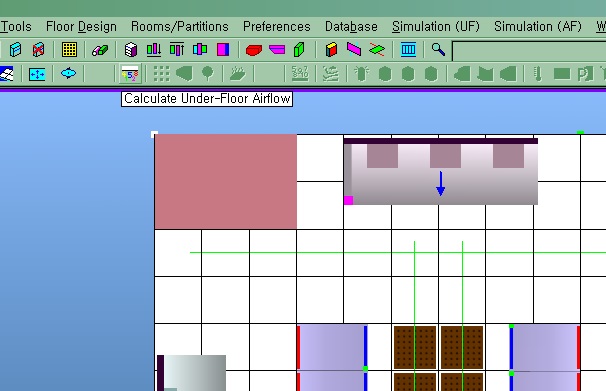Click the blue vertical bars grille icon
Viewport: 606px width, 391px height.
(x=408, y=49)
